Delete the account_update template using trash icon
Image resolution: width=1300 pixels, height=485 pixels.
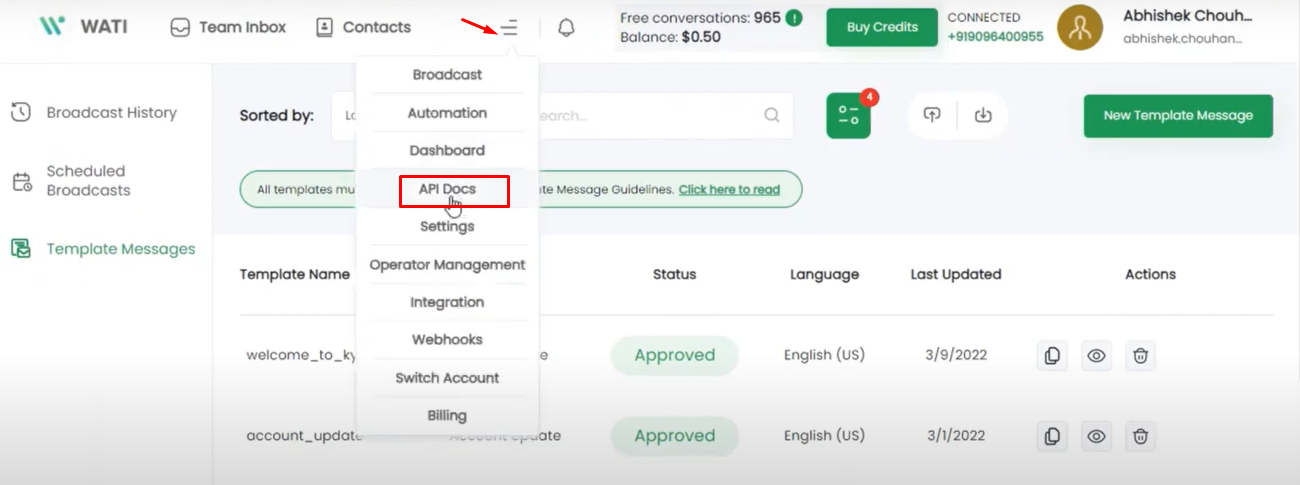coord(1140,436)
